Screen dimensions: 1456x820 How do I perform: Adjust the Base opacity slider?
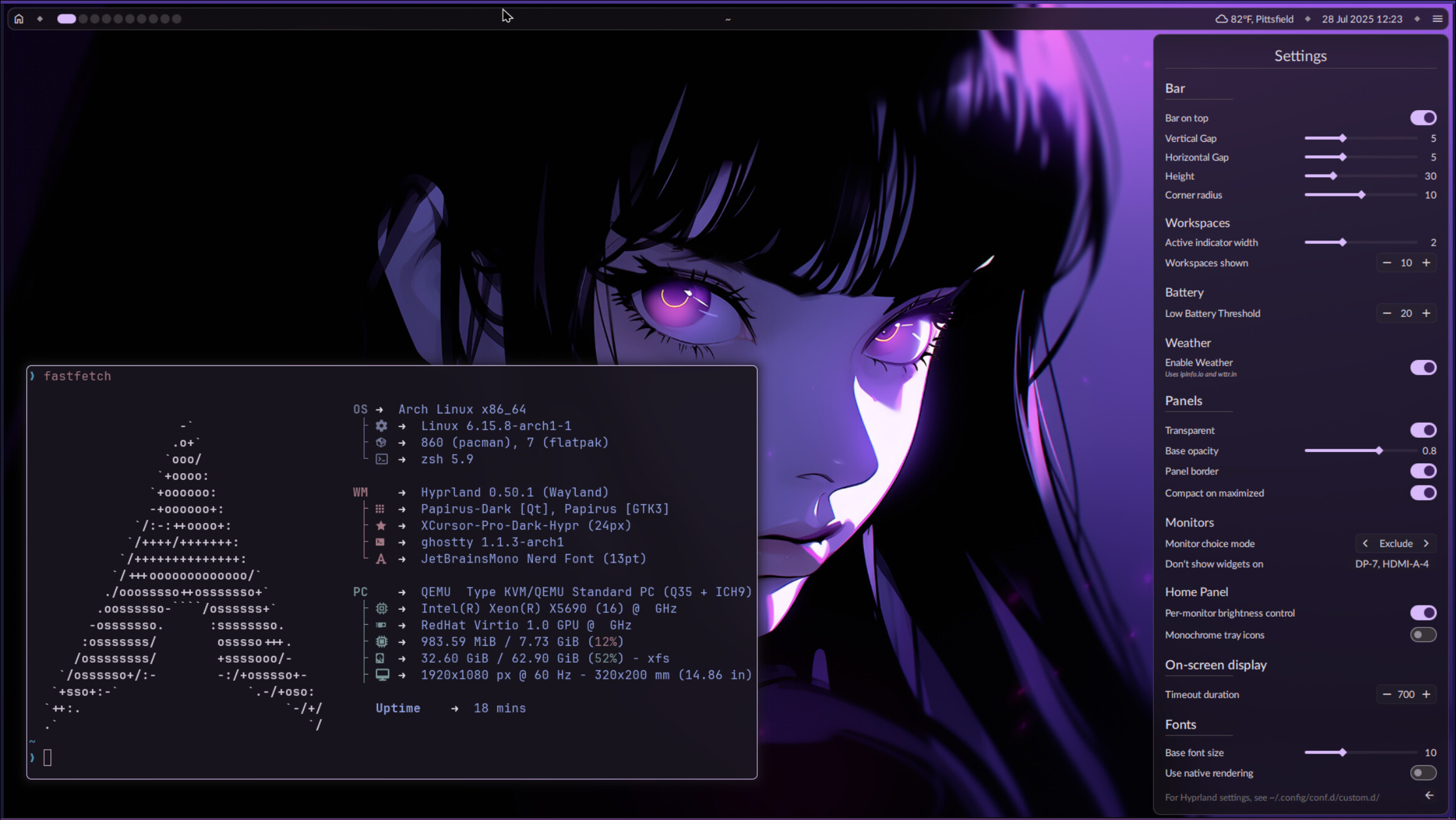(x=1360, y=451)
